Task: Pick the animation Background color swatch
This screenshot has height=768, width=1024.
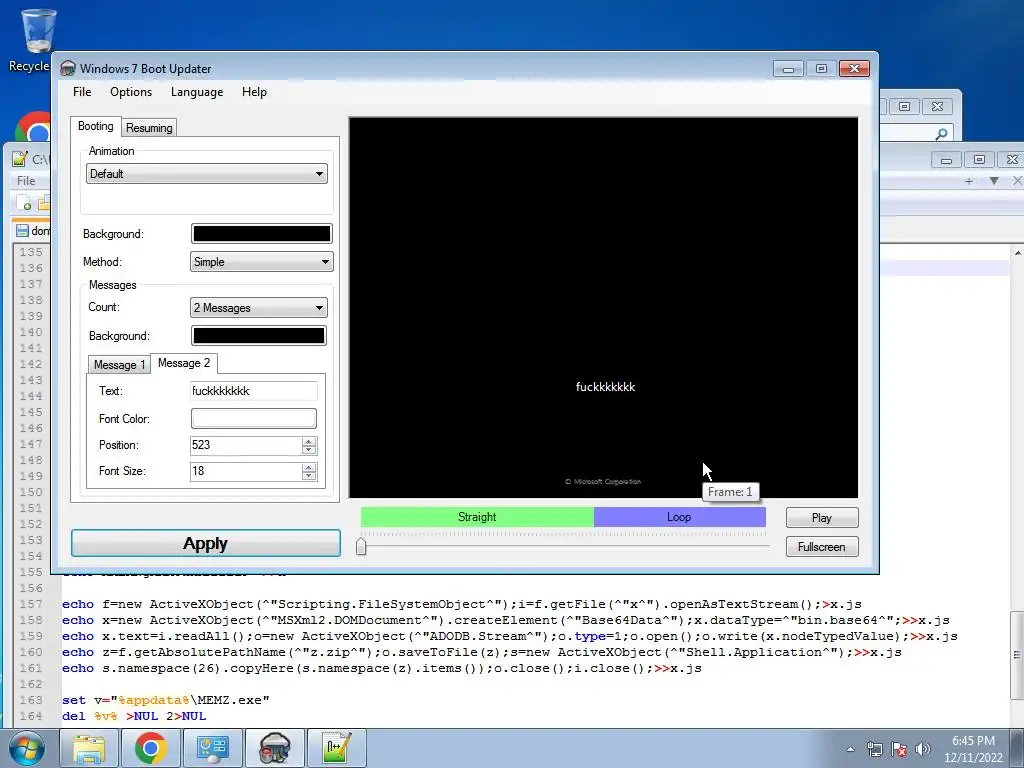Action: 261,234
